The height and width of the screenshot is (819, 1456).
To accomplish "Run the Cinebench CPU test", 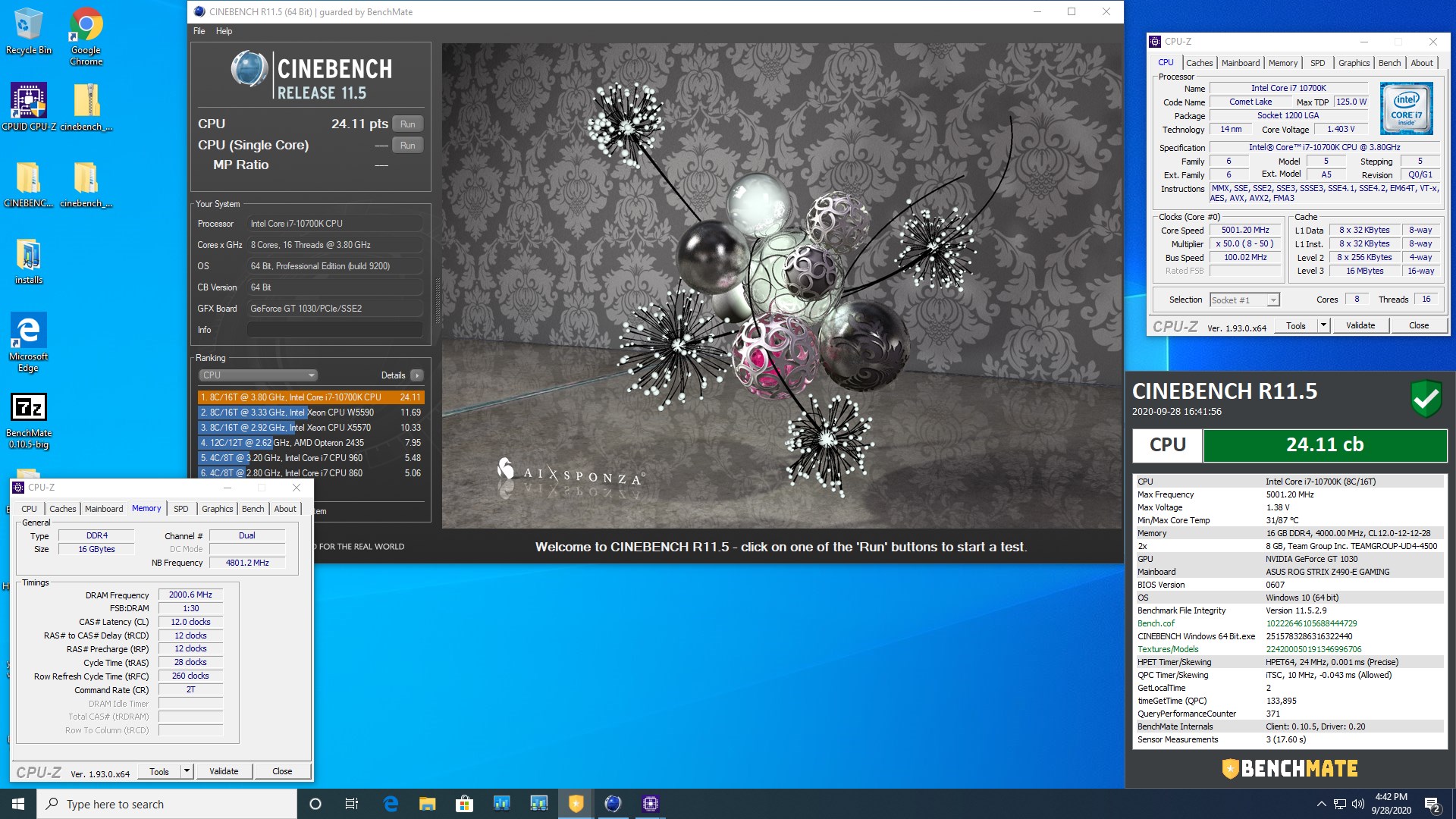I will point(408,124).
